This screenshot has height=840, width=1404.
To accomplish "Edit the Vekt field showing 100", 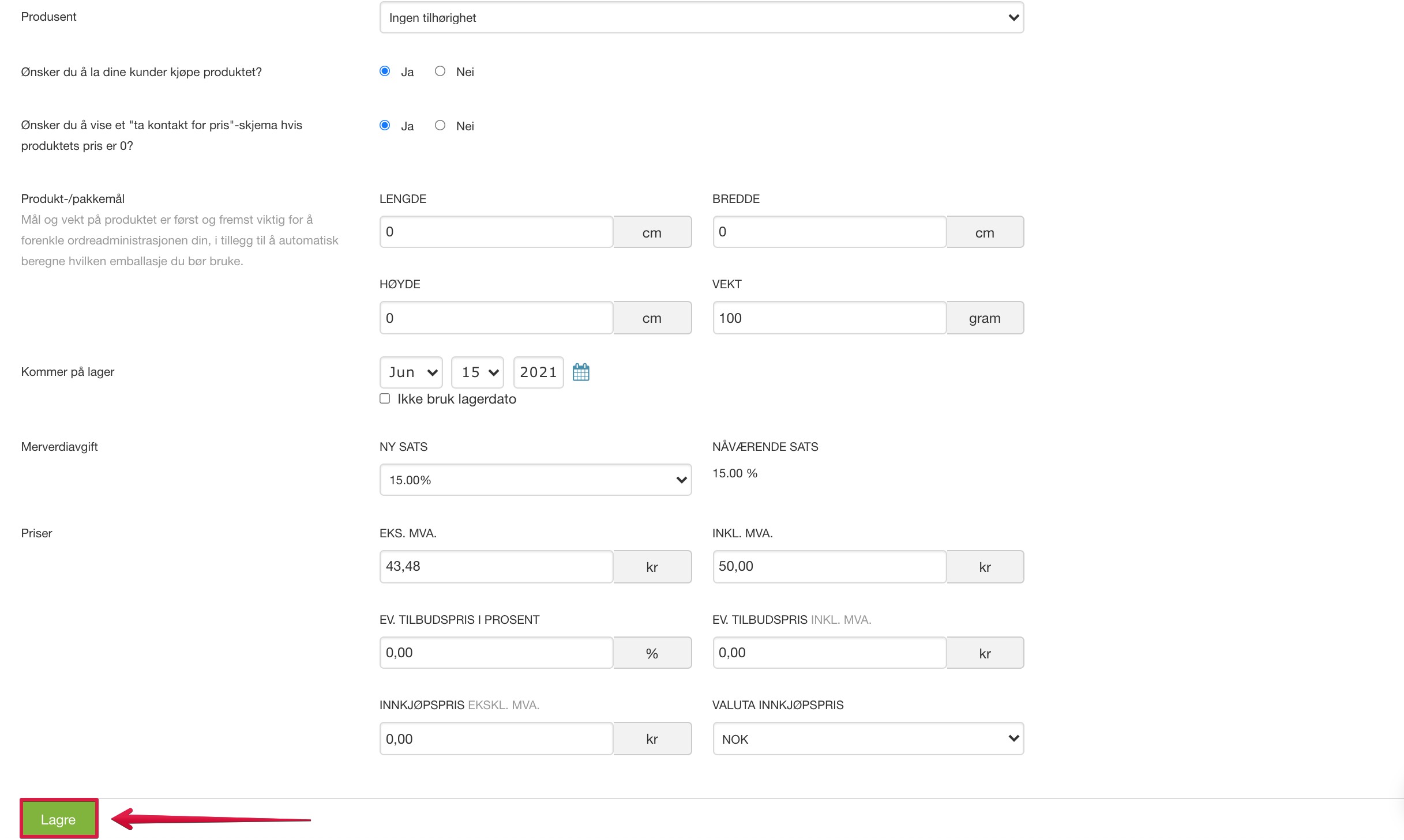I will tap(829, 318).
